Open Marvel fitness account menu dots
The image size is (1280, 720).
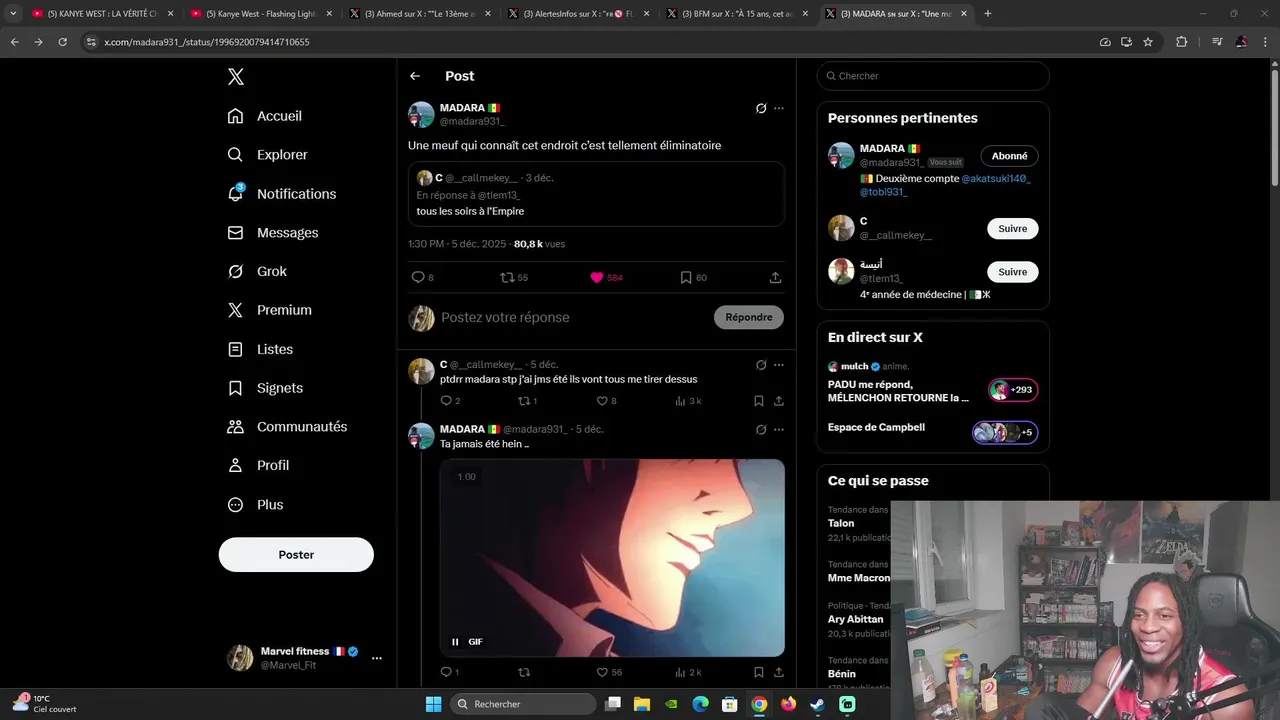377,658
